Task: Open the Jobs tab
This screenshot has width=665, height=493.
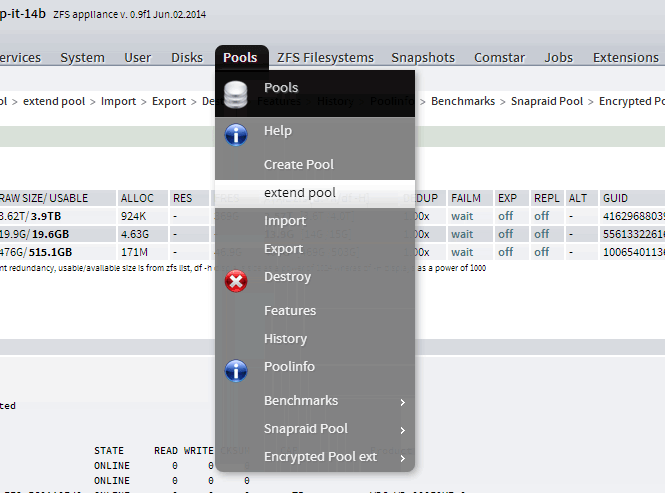Action: 559,57
